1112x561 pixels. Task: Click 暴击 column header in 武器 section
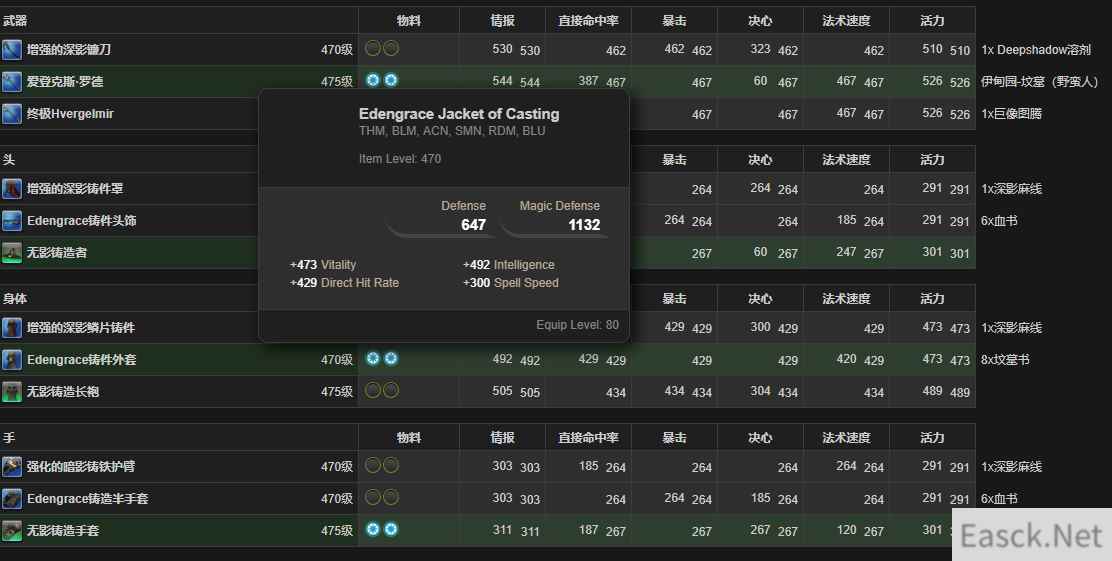(x=674, y=20)
